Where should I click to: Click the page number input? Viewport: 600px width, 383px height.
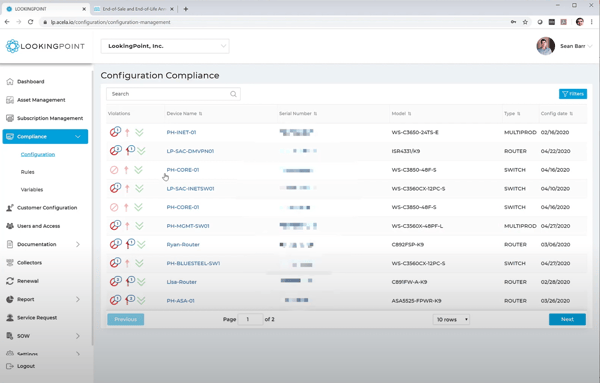click(x=250, y=319)
